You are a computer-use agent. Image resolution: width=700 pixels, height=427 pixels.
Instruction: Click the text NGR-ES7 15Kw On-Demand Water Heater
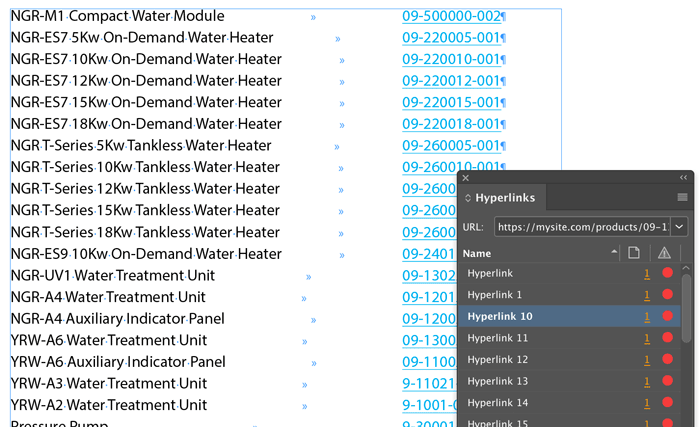tap(146, 102)
